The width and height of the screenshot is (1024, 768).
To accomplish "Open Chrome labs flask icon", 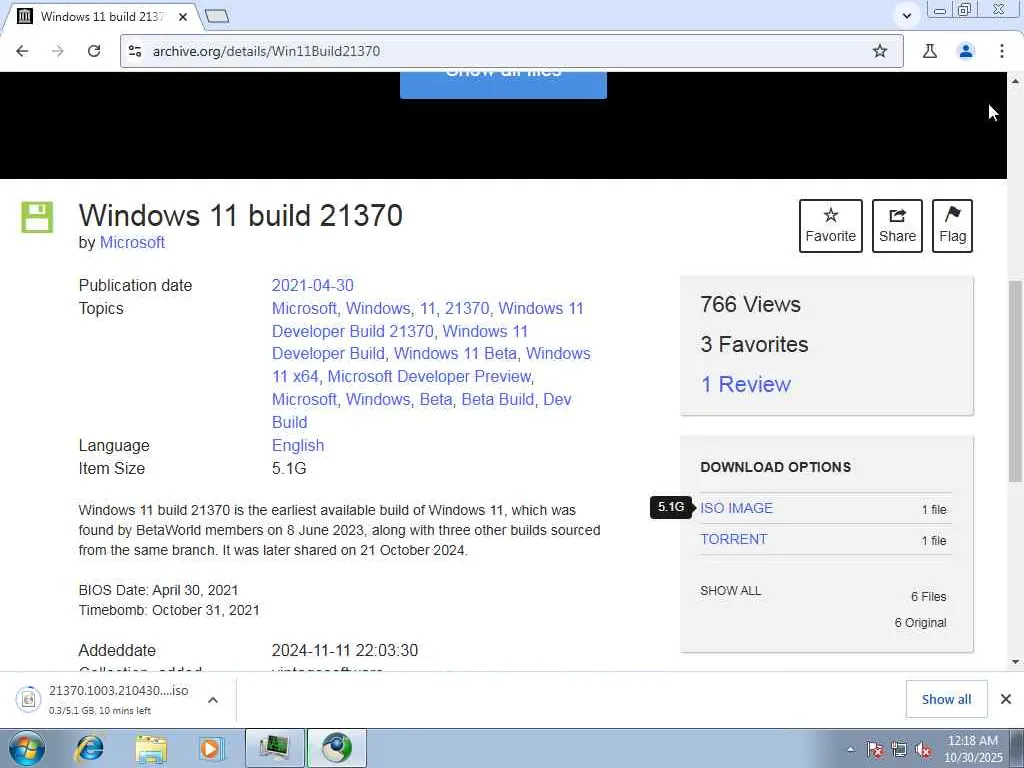I will tap(930, 51).
